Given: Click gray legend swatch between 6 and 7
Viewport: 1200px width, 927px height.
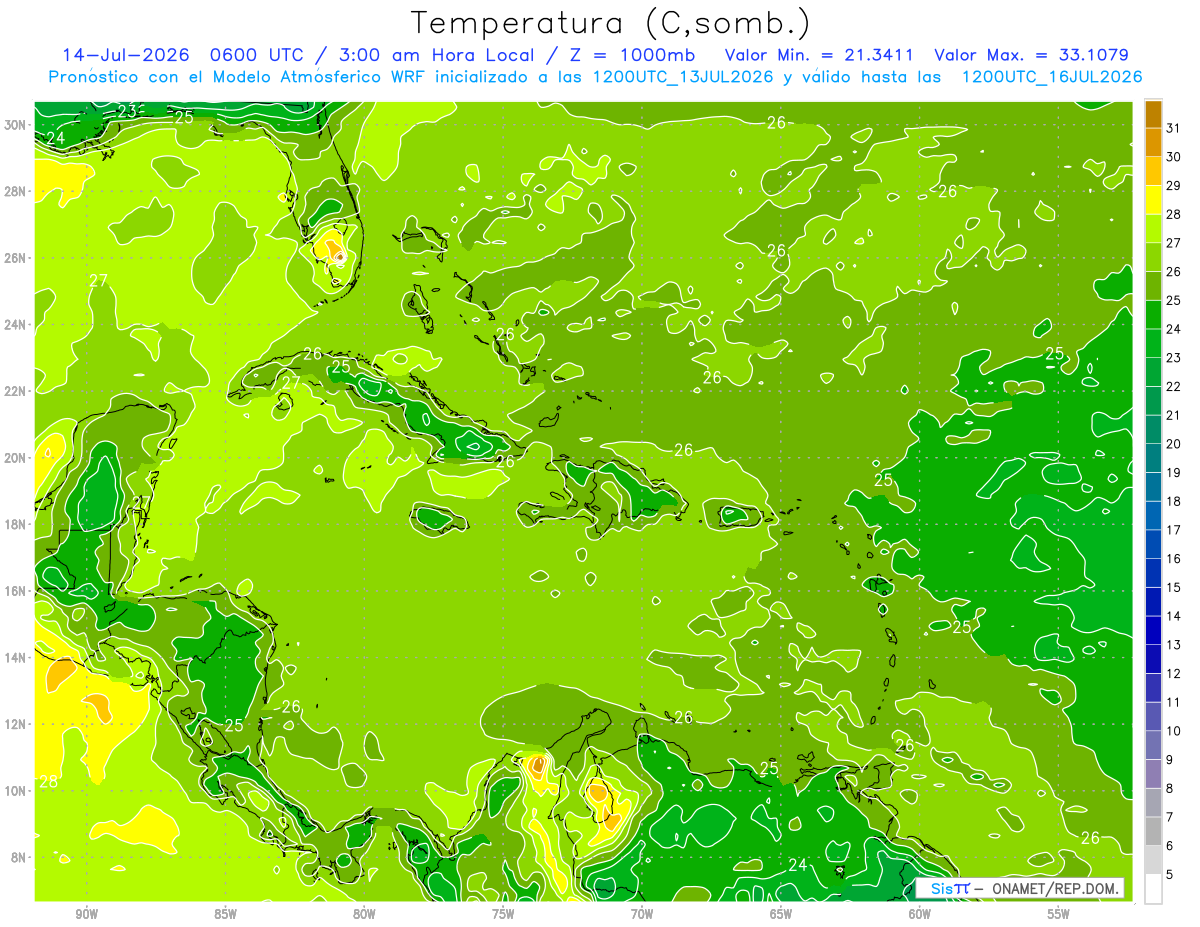Looking at the screenshot, I should click(1153, 832).
